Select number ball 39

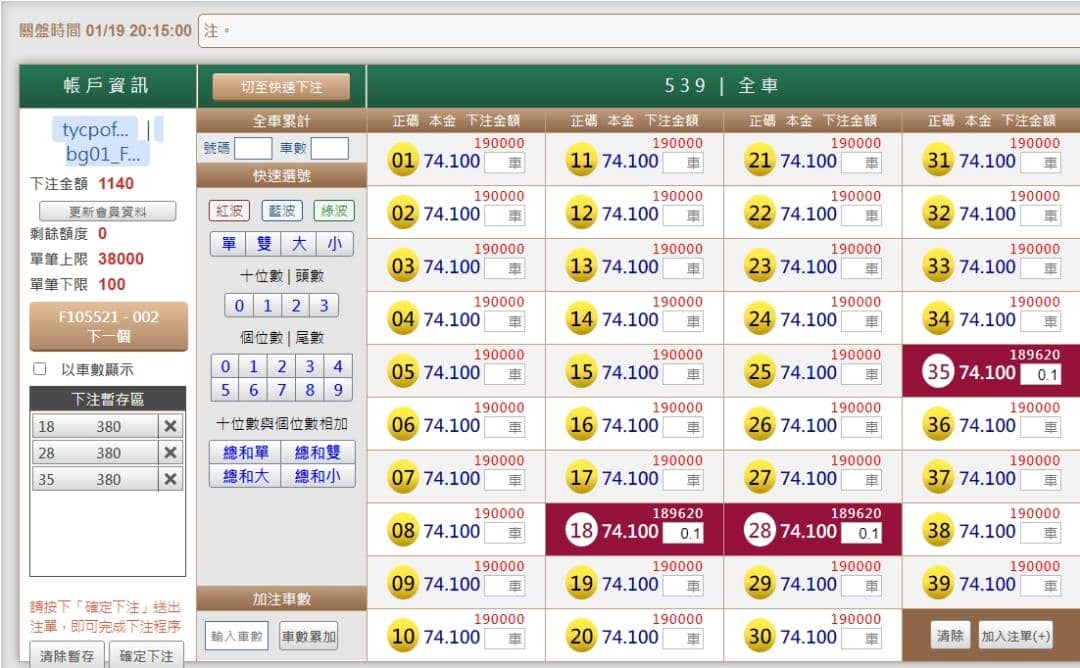(938, 584)
